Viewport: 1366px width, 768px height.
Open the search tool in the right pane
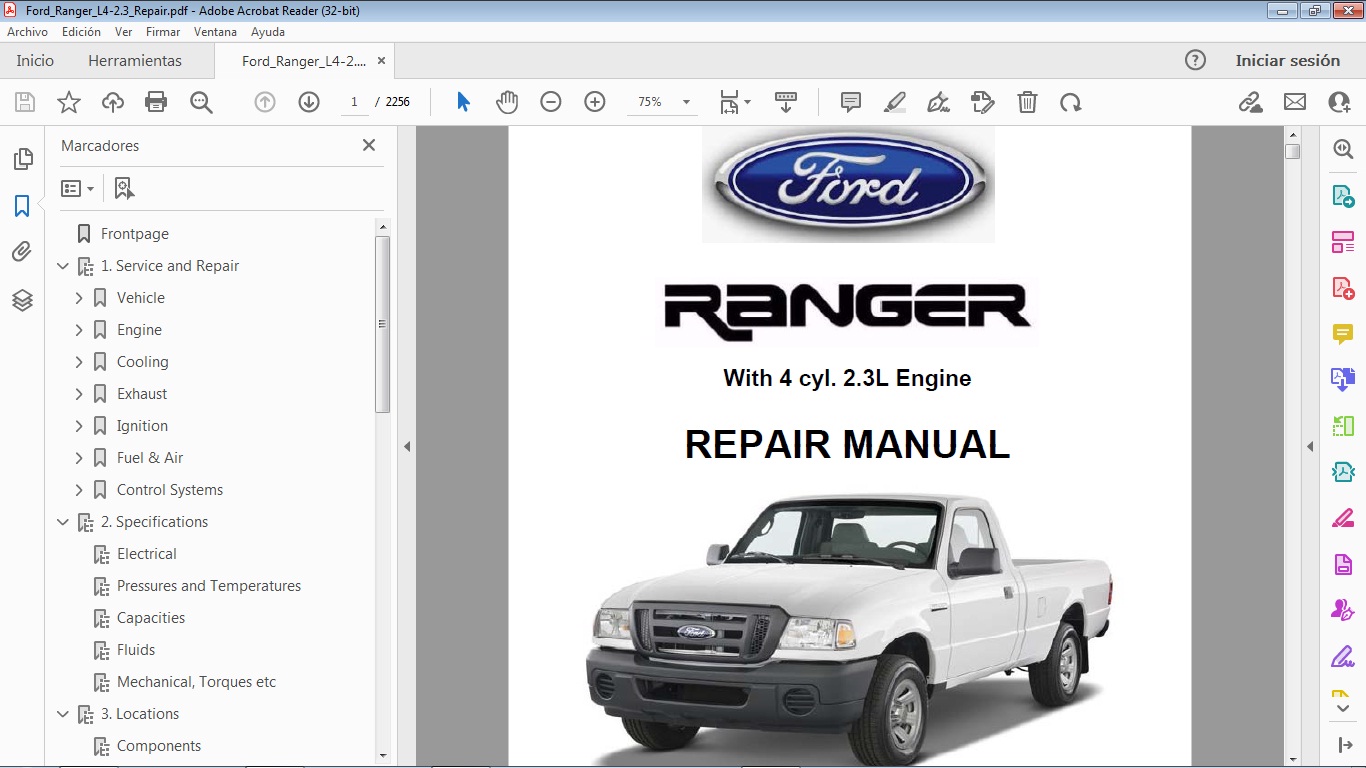pyautogui.click(x=1343, y=149)
